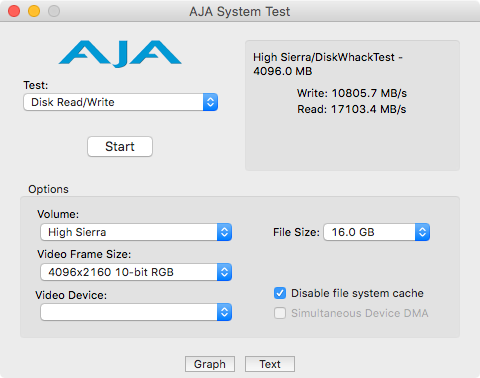Click the Read 17103.4 MB/s result
480x378 pixels.
[x=352, y=109]
